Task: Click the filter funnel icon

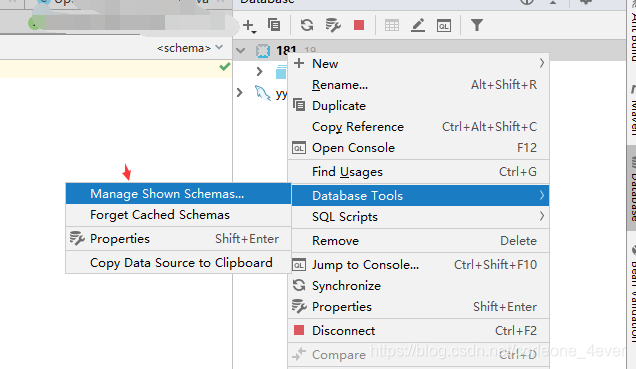Action: click(x=477, y=25)
